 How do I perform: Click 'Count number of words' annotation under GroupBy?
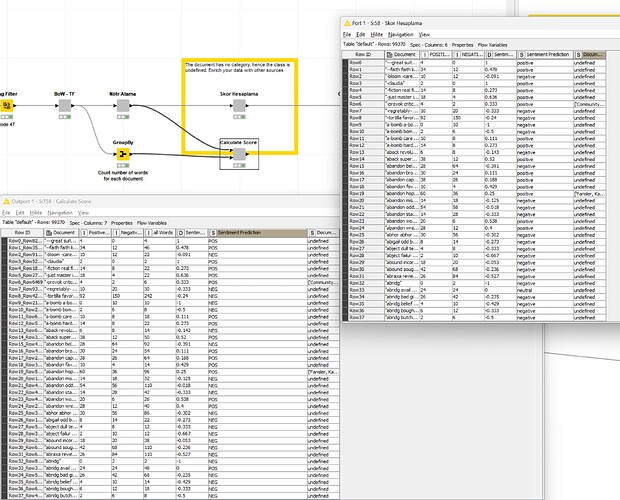pos(123,176)
